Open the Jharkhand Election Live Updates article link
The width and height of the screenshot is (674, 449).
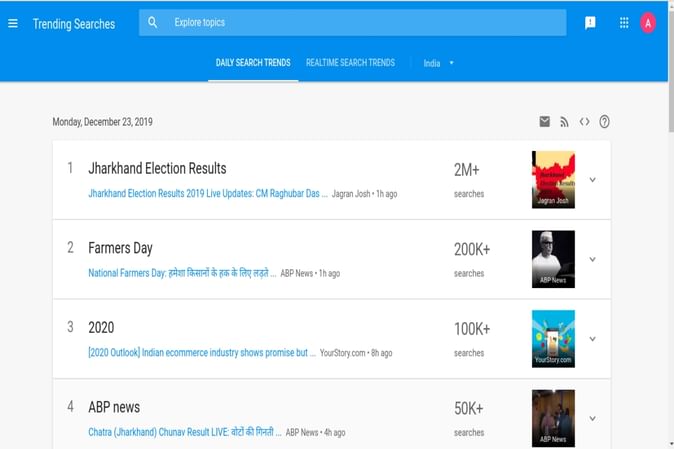tap(207, 193)
